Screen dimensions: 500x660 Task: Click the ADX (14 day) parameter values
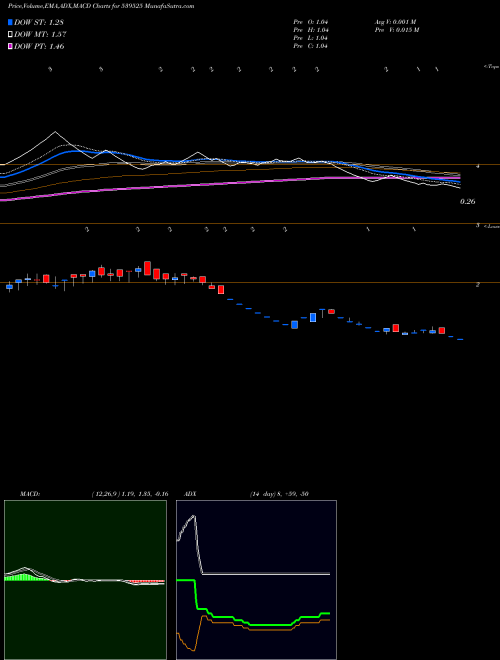click(x=279, y=494)
